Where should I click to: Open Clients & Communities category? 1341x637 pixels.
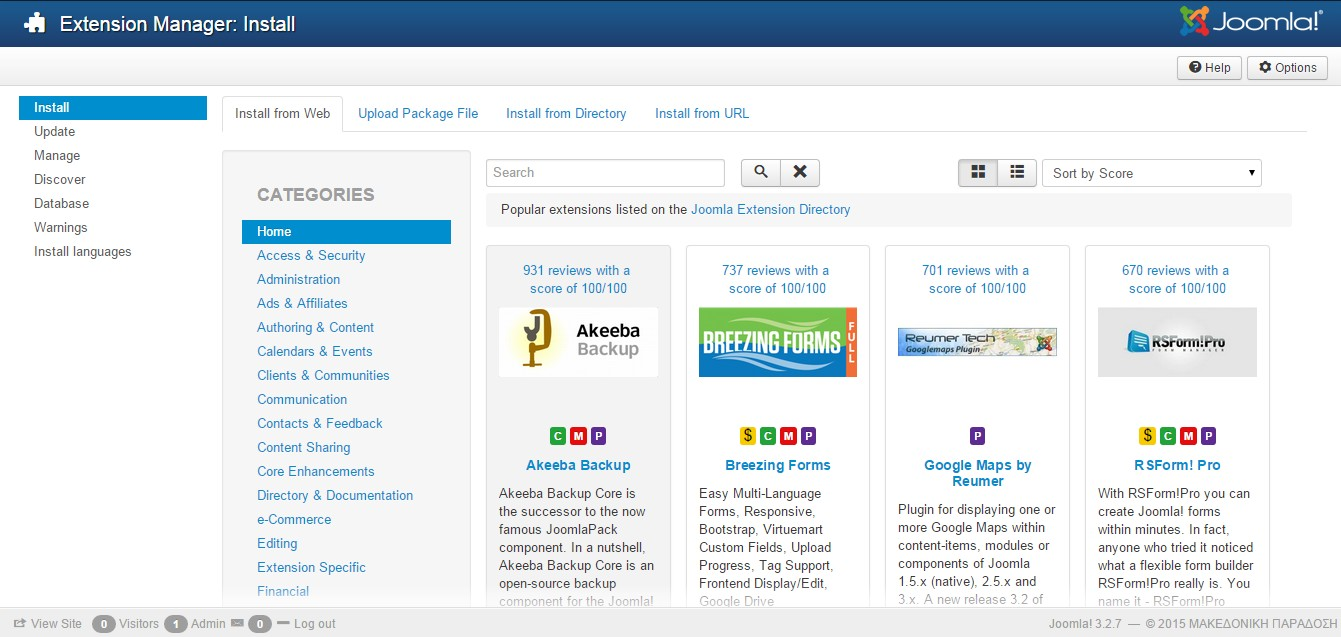tap(323, 375)
